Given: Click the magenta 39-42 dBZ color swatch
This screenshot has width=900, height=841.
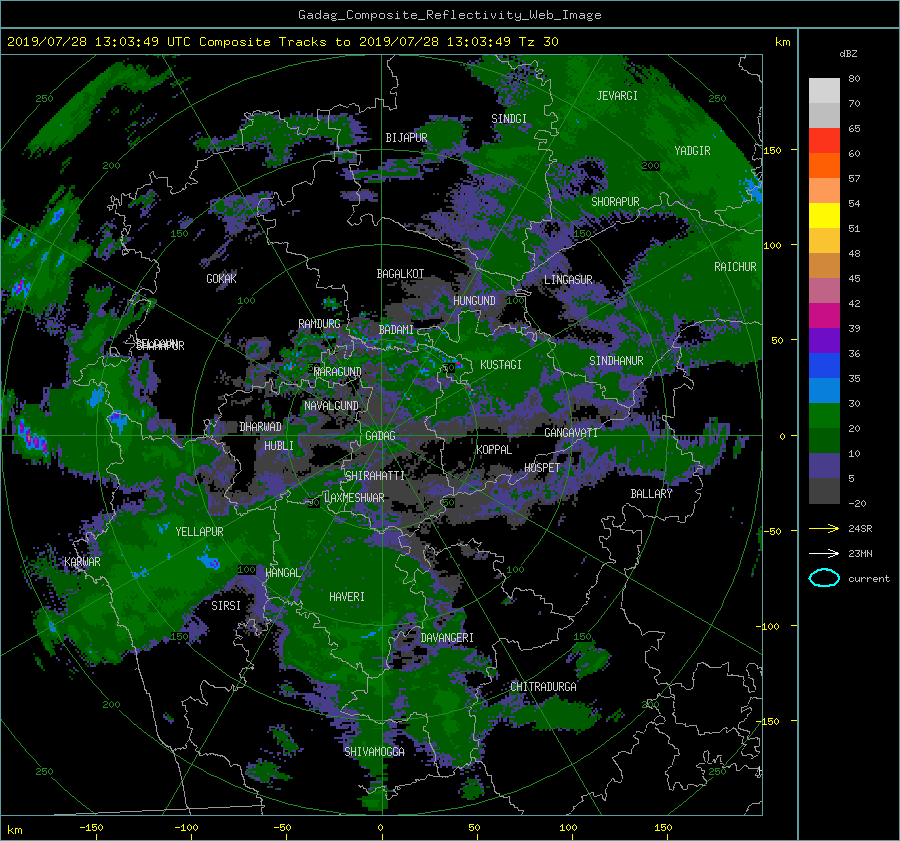Looking at the screenshot, I should tap(824, 316).
